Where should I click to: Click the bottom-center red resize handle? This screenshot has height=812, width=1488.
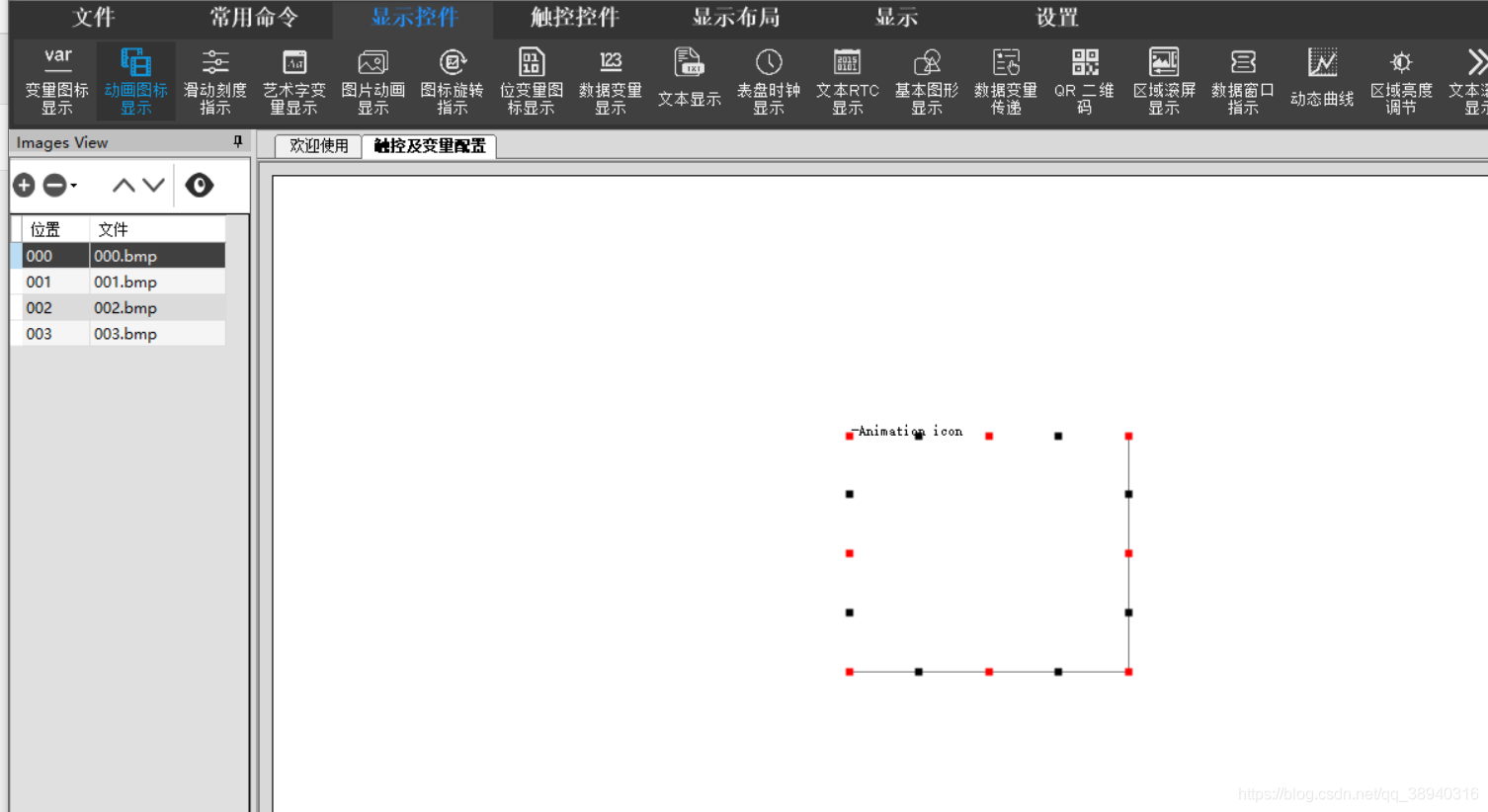click(989, 672)
